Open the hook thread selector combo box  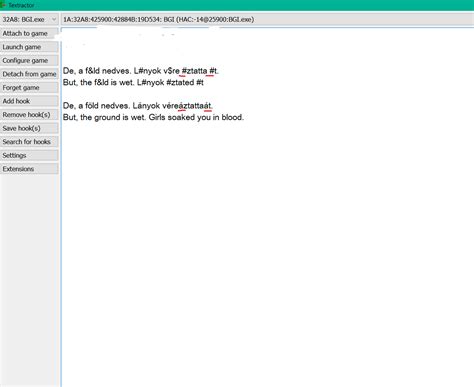click(x=267, y=19)
